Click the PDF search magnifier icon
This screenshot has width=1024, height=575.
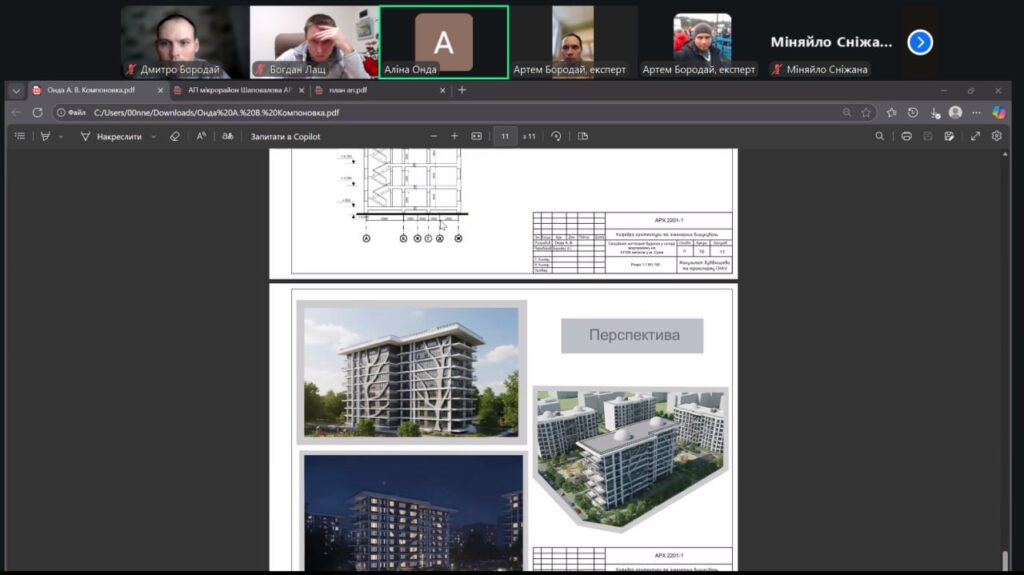click(x=880, y=136)
